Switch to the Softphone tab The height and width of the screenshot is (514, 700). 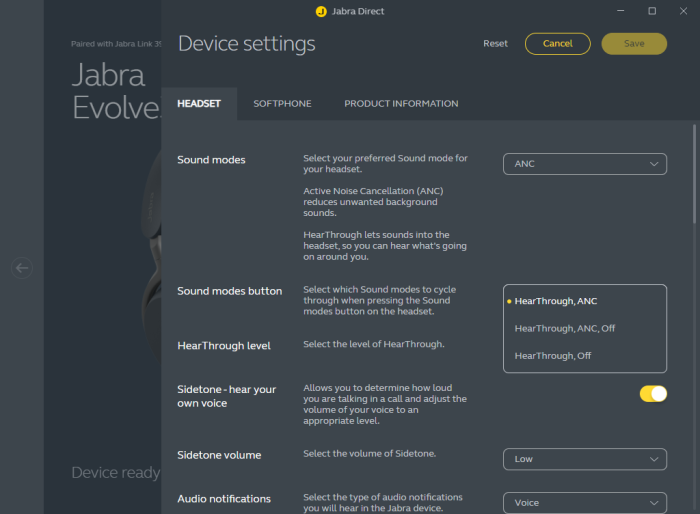[282, 104]
